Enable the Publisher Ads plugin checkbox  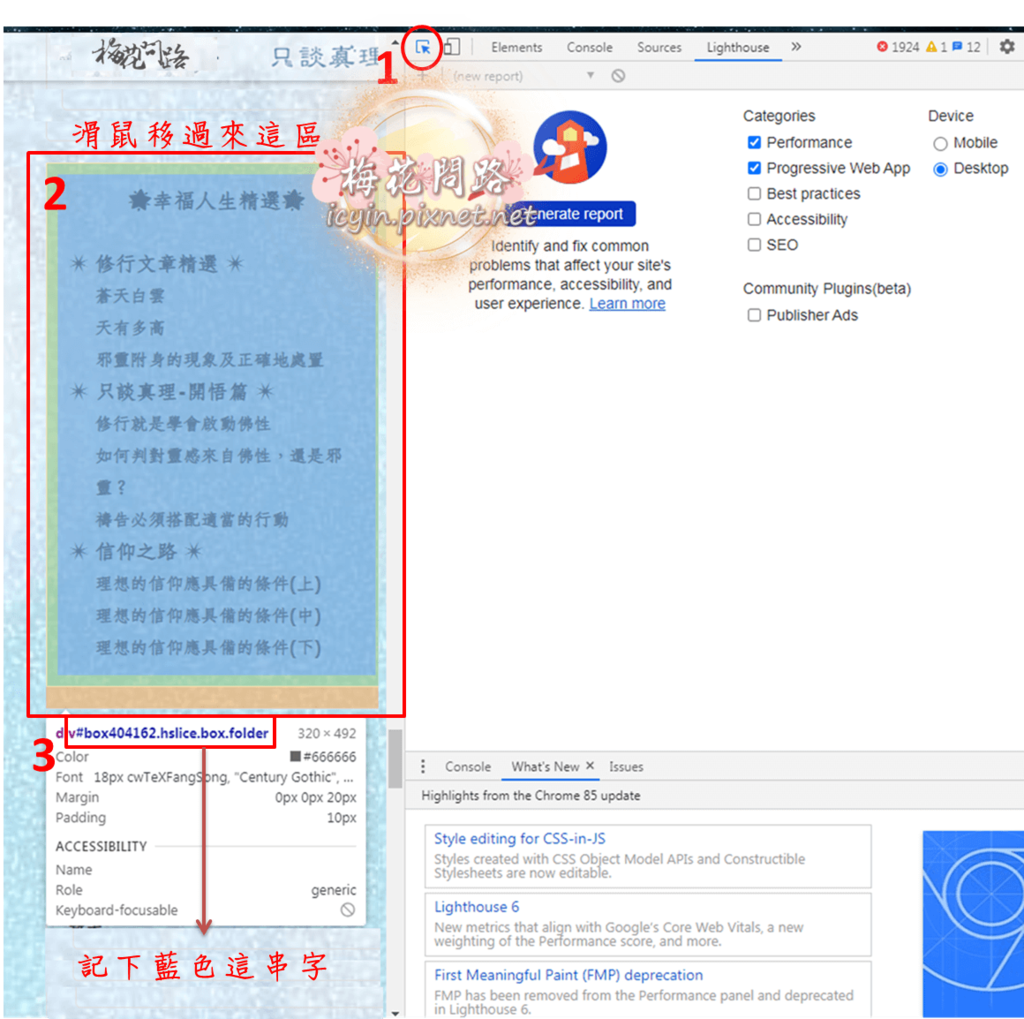point(754,315)
